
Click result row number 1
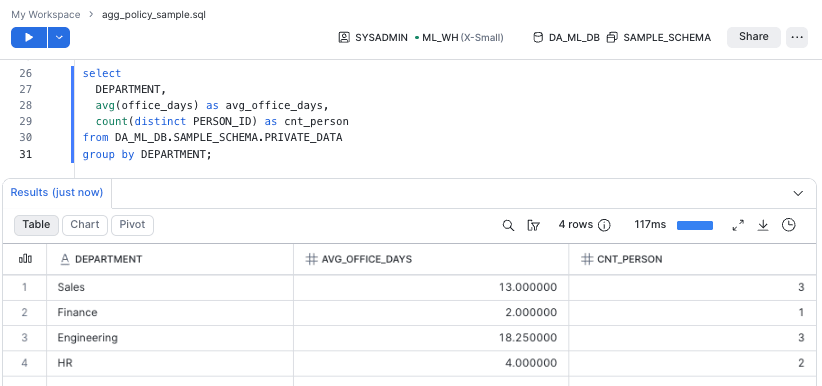pyautogui.click(x=25, y=287)
